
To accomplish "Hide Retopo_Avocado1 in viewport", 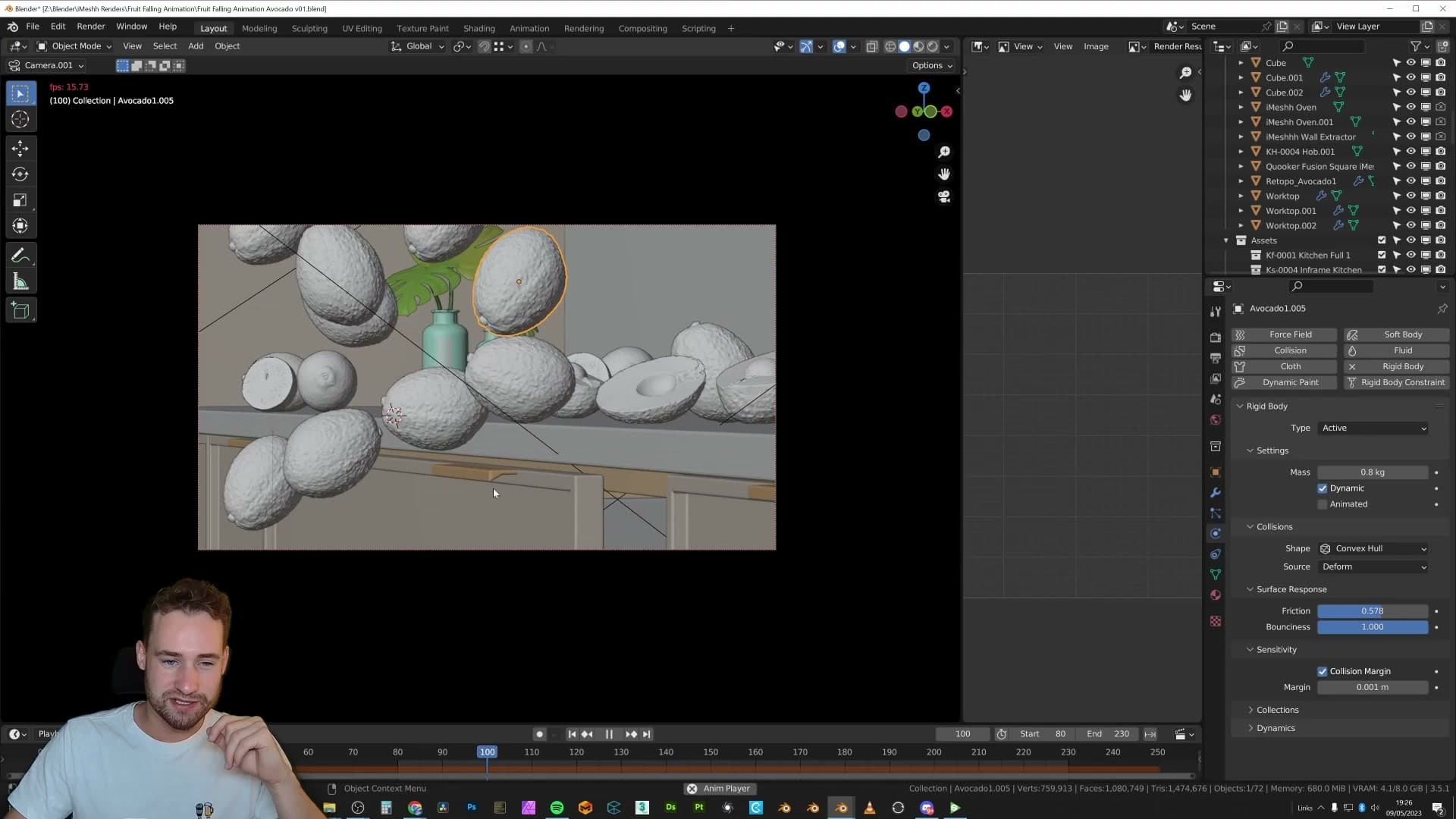I will pos(1410,181).
